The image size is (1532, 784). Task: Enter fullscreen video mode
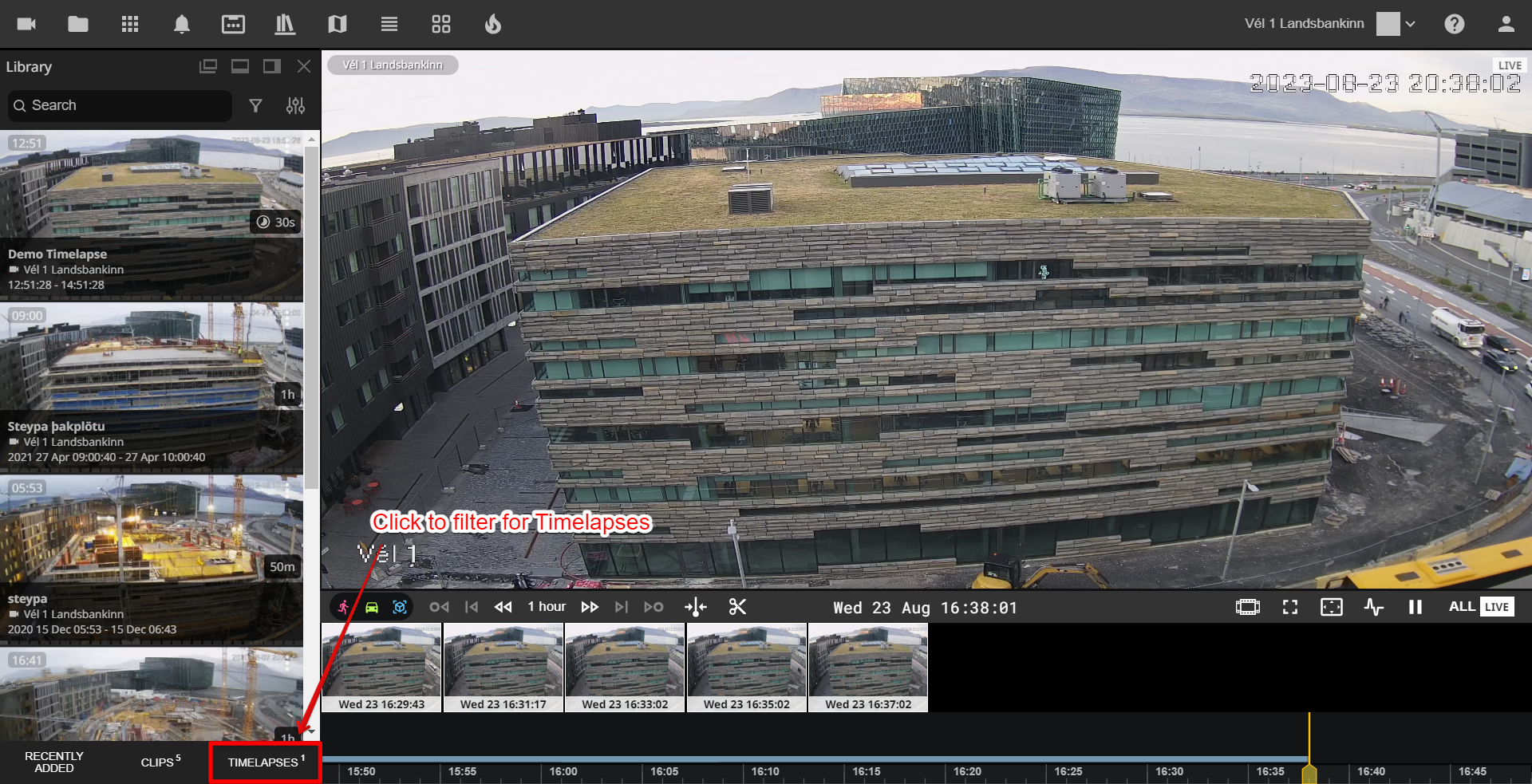pos(1289,607)
